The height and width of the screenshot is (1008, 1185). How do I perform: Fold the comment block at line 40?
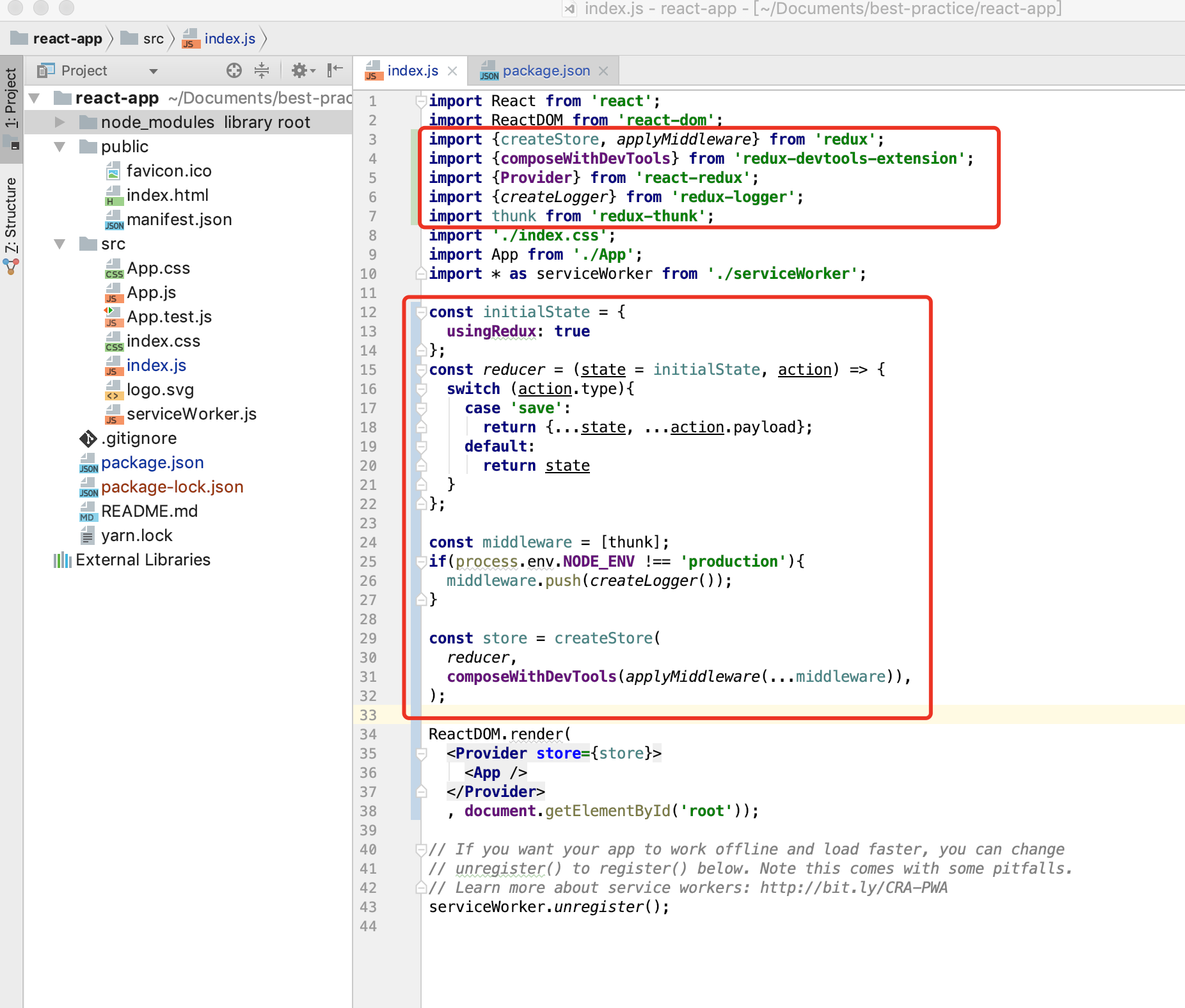click(421, 849)
